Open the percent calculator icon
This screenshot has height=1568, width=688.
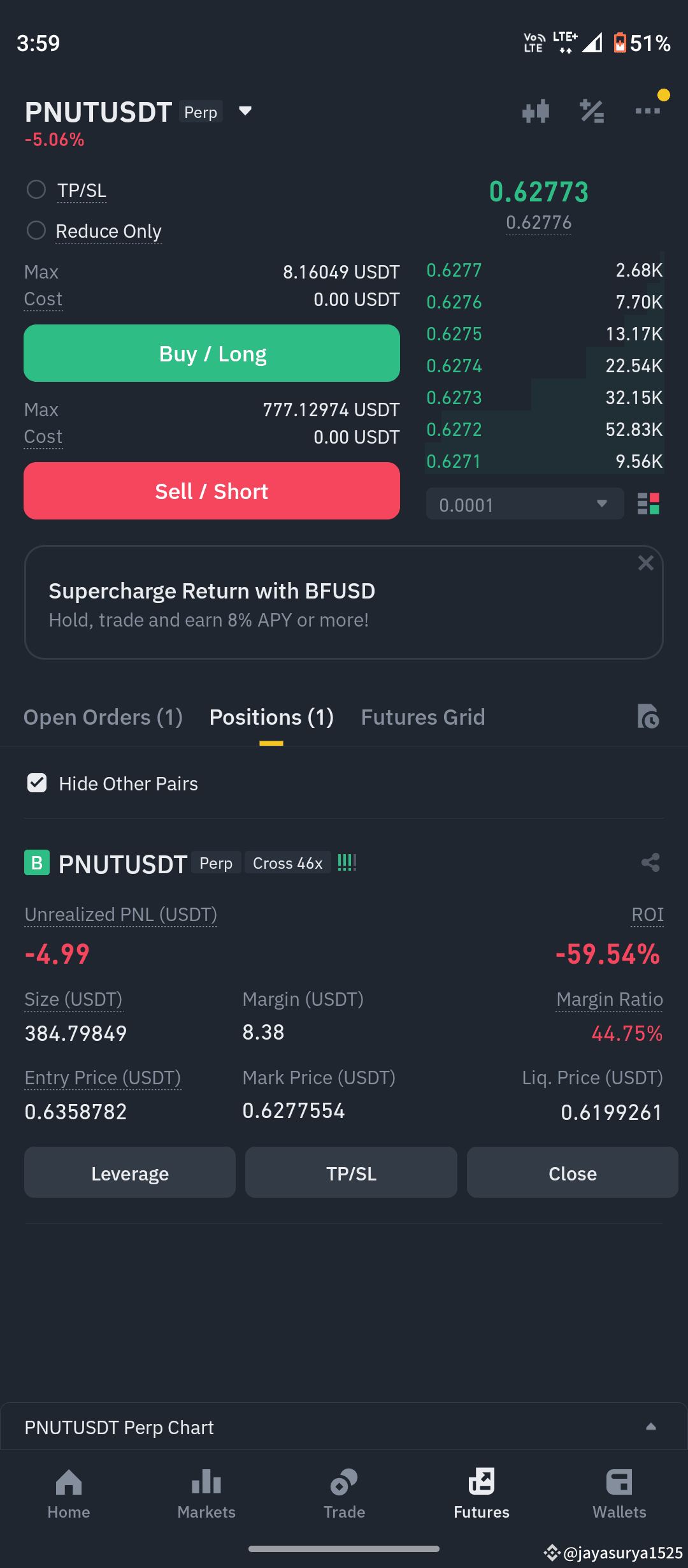pos(592,112)
